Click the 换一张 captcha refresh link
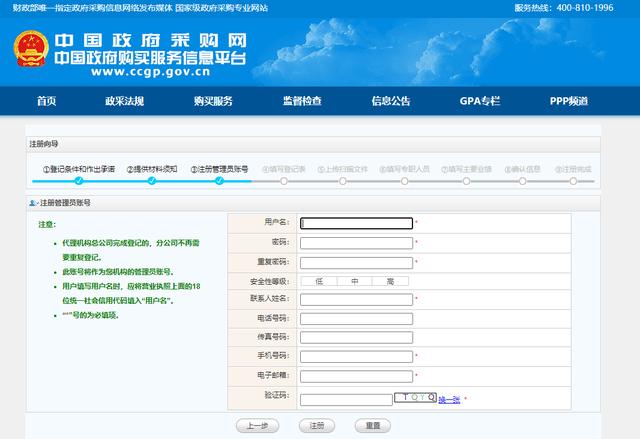The height and width of the screenshot is (439, 640). tap(449, 400)
